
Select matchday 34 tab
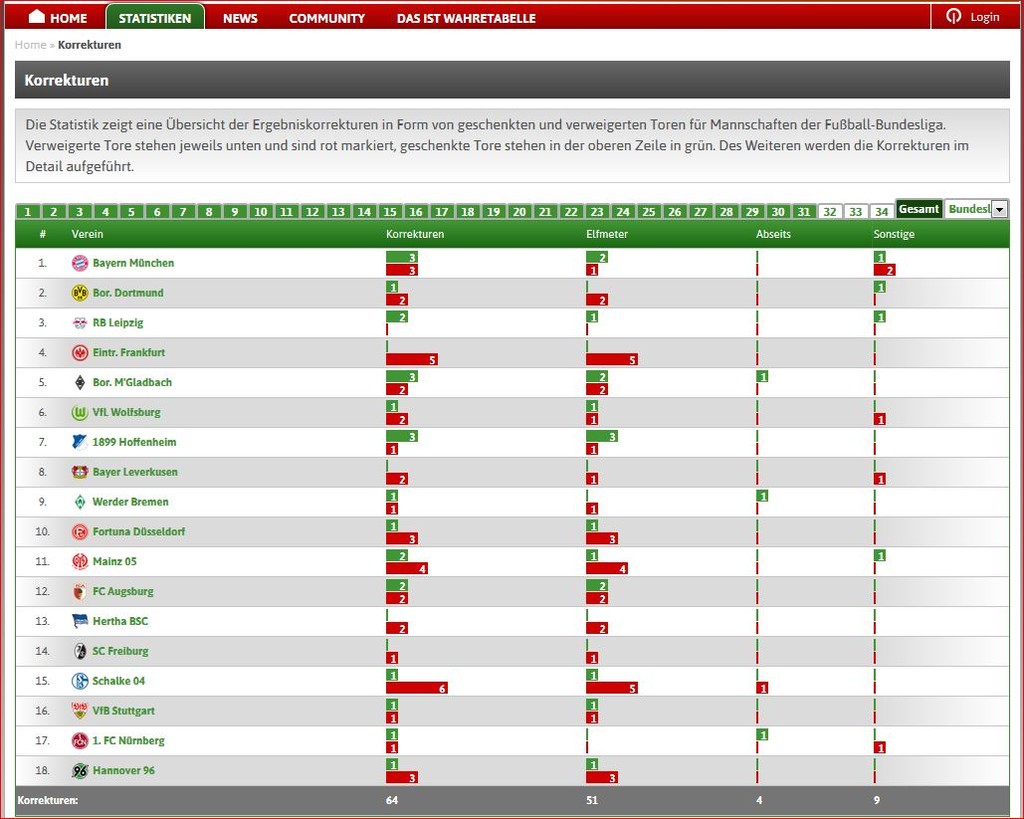(882, 212)
